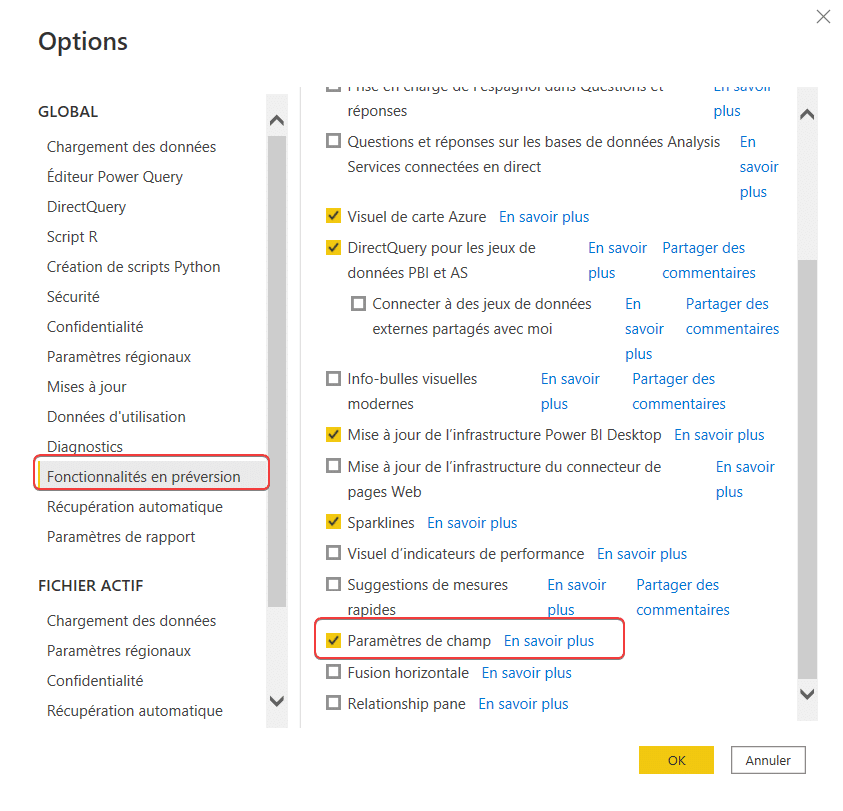Check the Relationship pane option
843x811 pixels.
pyautogui.click(x=333, y=703)
